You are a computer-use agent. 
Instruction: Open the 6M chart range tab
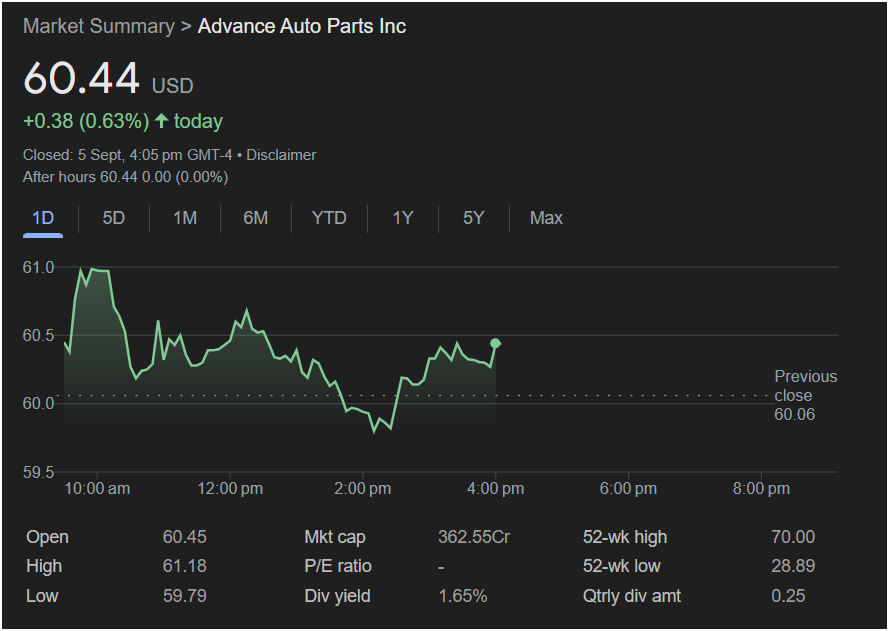[256, 218]
